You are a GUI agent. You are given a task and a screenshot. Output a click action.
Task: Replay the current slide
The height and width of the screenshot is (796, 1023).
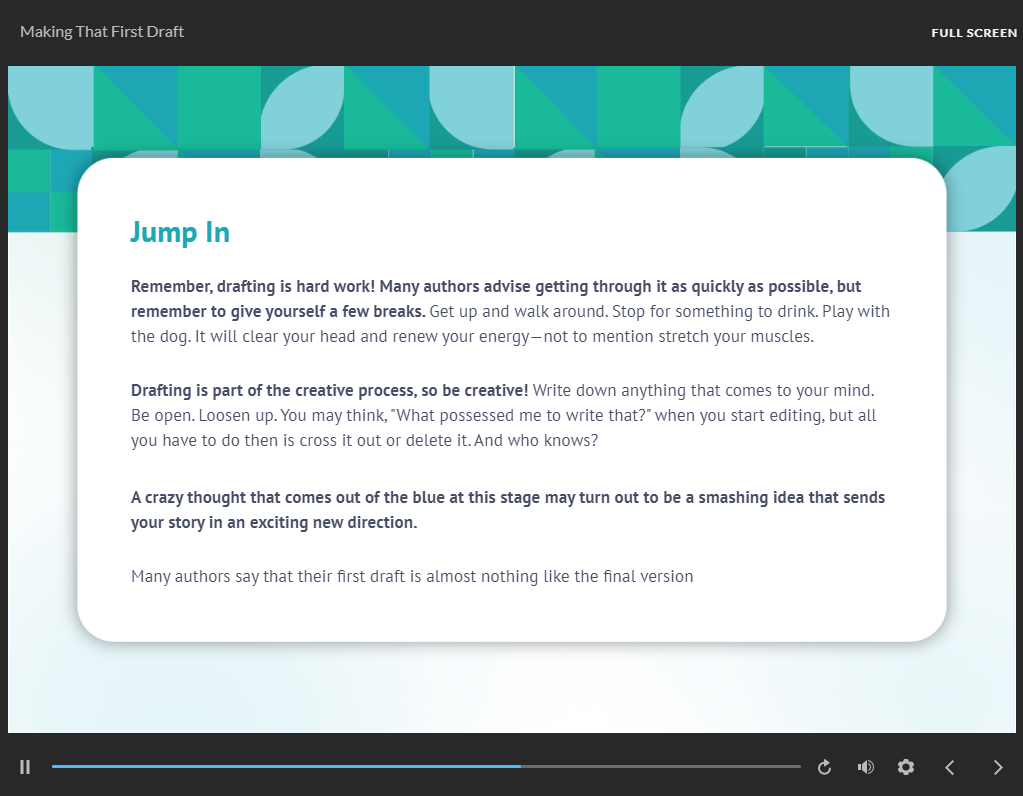pyautogui.click(x=825, y=767)
